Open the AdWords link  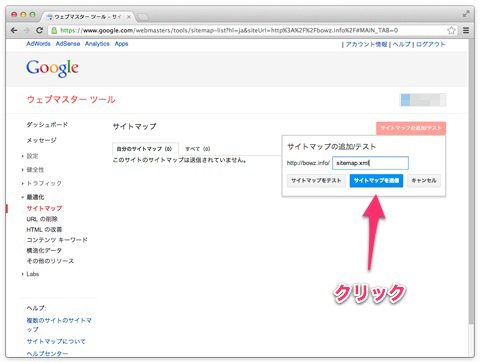click(38, 44)
